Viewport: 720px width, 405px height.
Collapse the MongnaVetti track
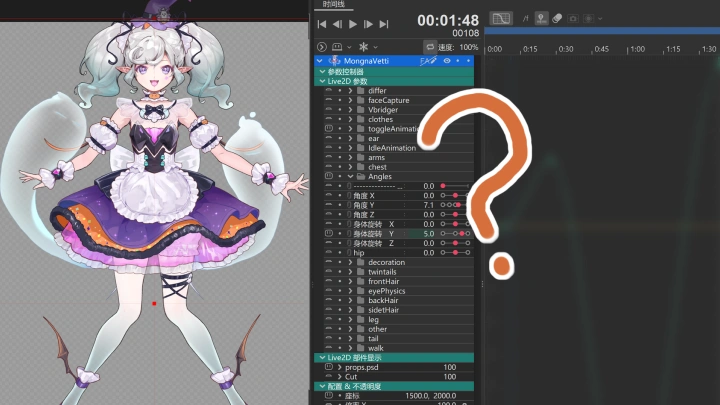pos(320,61)
